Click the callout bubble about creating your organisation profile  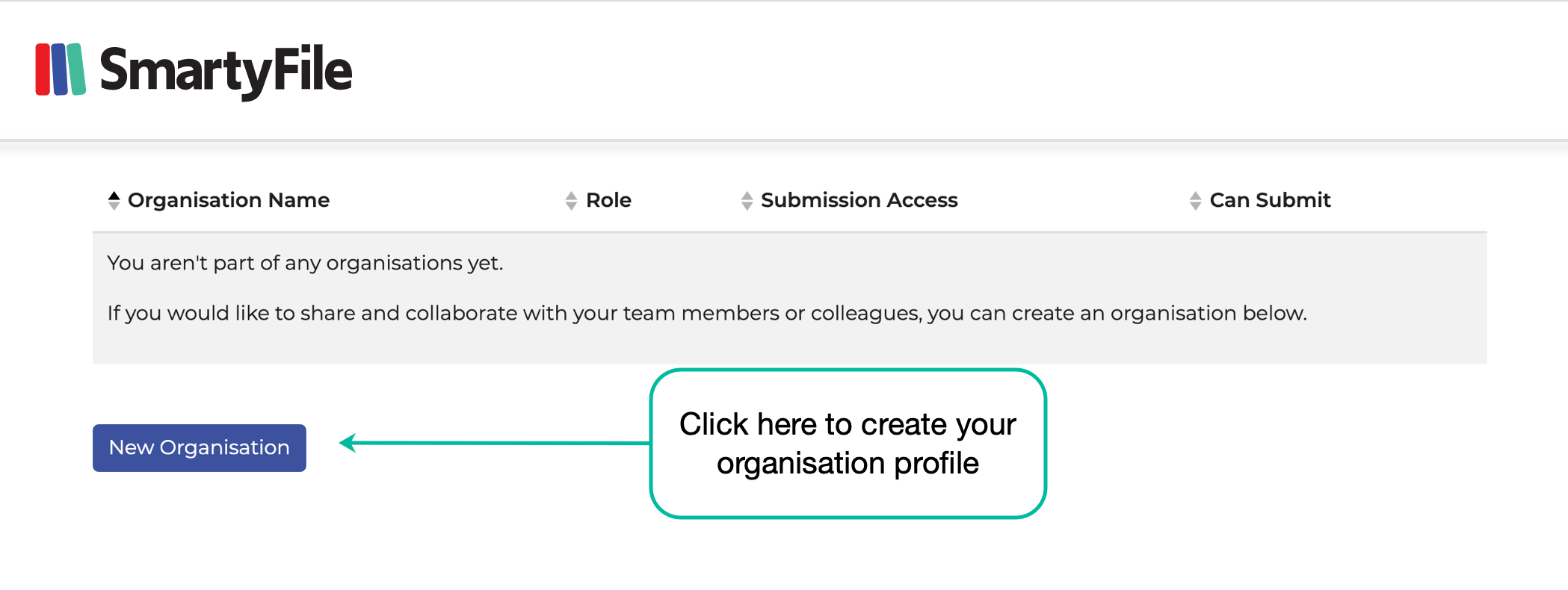tap(848, 444)
